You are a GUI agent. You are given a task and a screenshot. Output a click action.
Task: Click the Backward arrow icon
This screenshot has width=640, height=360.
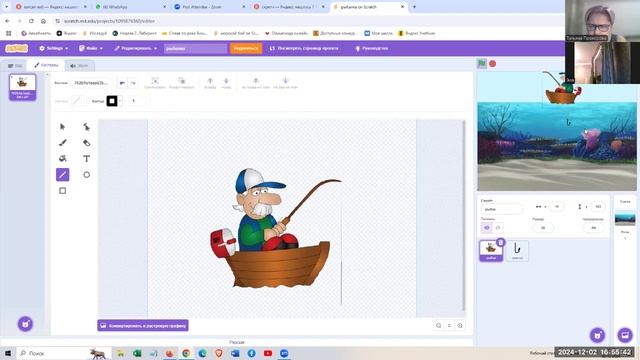pos(226,83)
